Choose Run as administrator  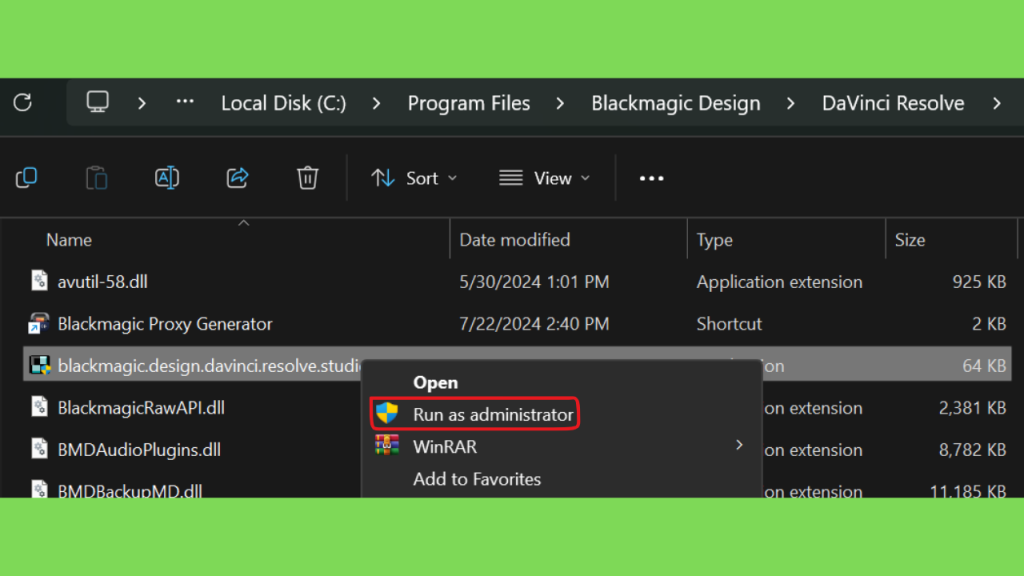(x=475, y=414)
